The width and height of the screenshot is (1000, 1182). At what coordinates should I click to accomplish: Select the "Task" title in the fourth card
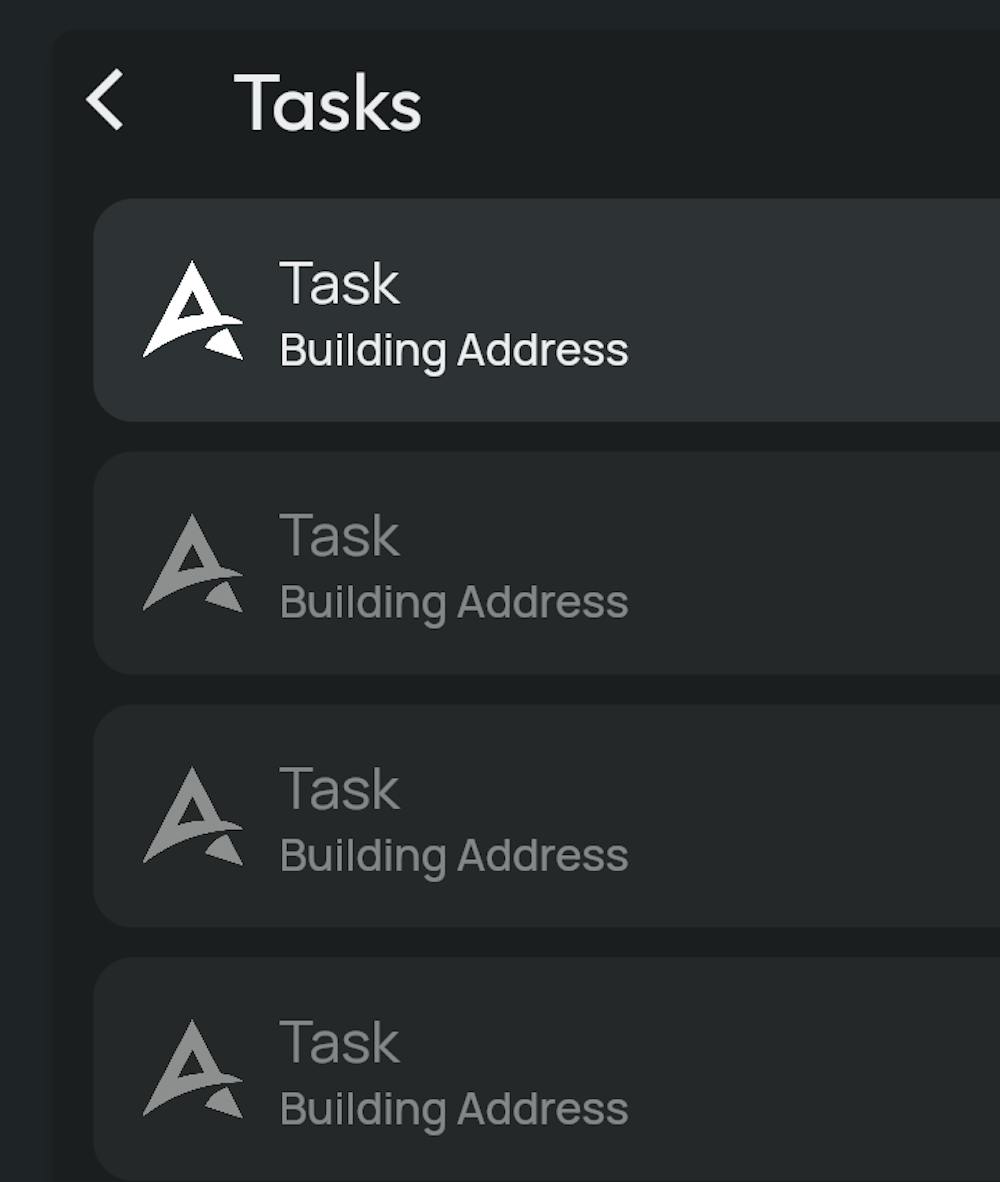coord(340,1043)
